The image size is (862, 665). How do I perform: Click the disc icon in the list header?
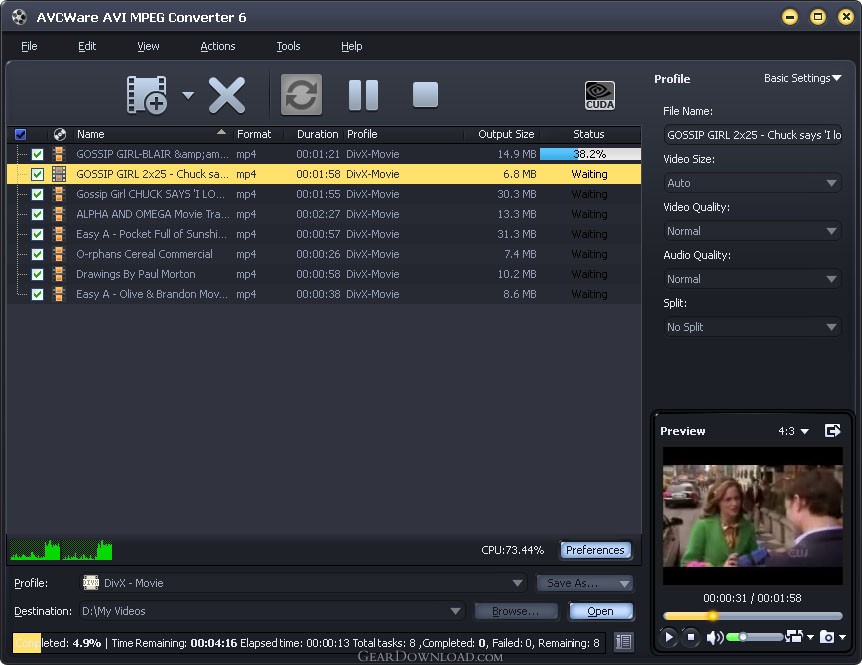pyautogui.click(x=59, y=134)
